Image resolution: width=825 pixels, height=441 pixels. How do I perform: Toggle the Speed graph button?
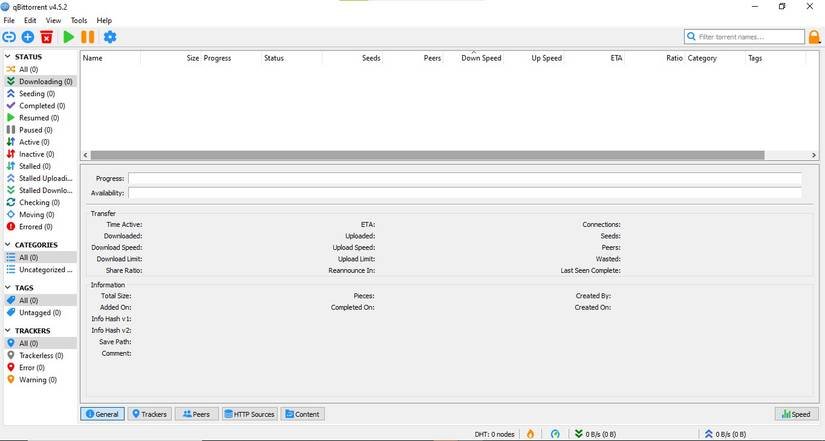click(x=796, y=414)
